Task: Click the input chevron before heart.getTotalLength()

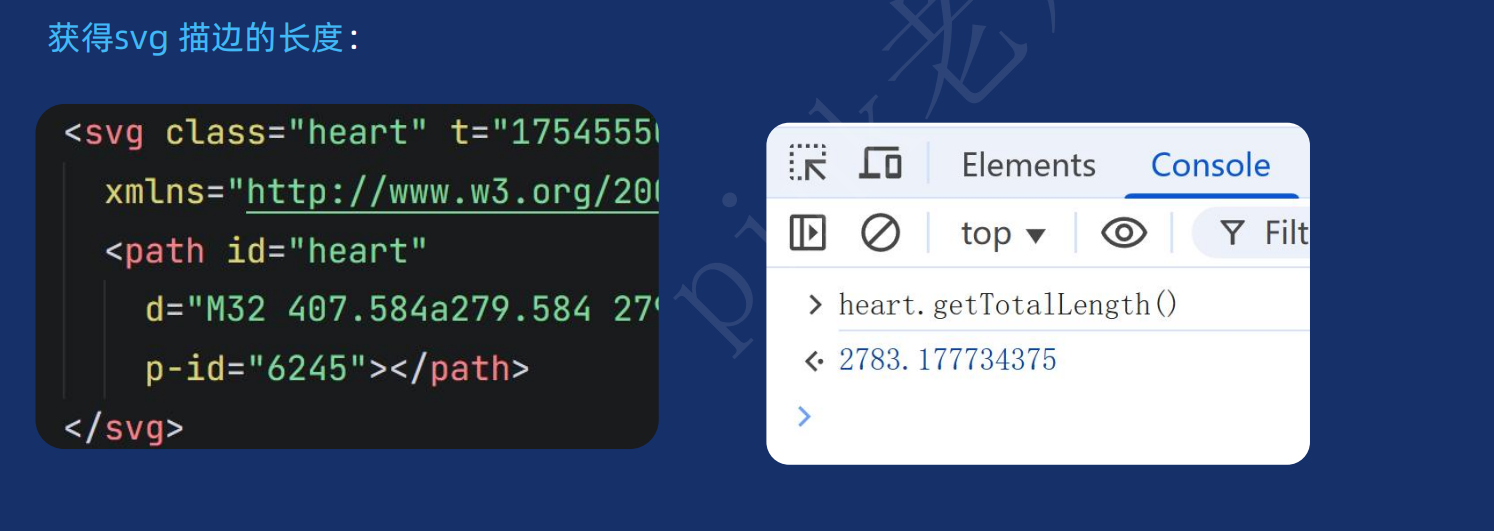Action: pos(815,305)
